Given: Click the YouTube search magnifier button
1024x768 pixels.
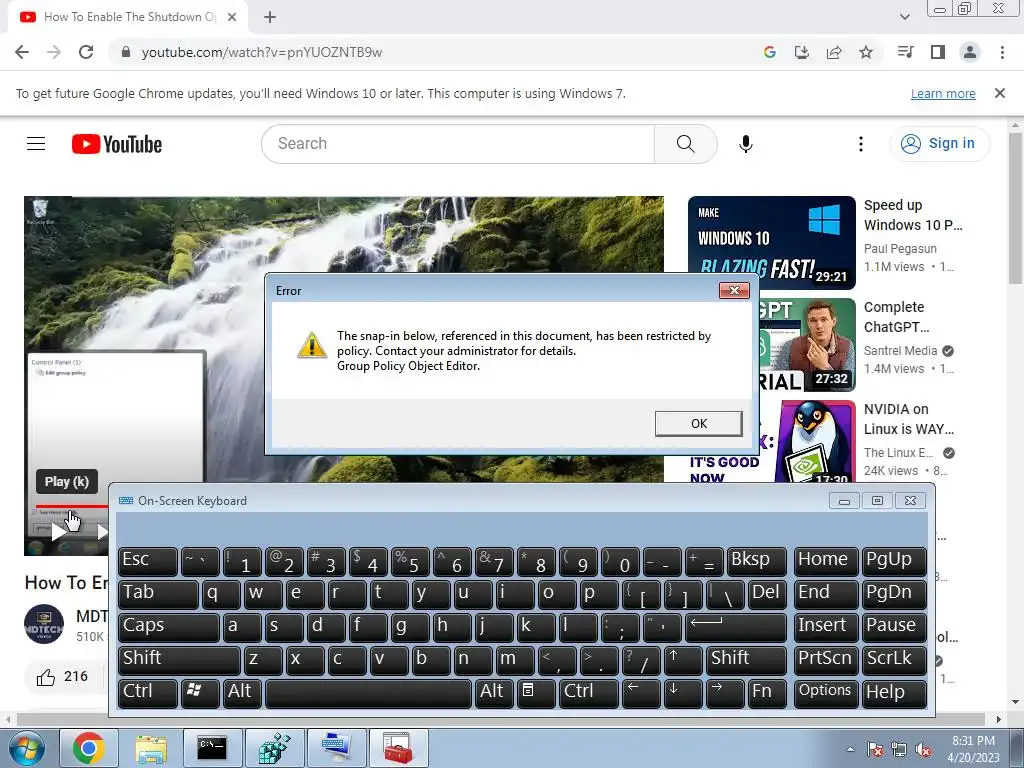Looking at the screenshot, I should 685,144.
